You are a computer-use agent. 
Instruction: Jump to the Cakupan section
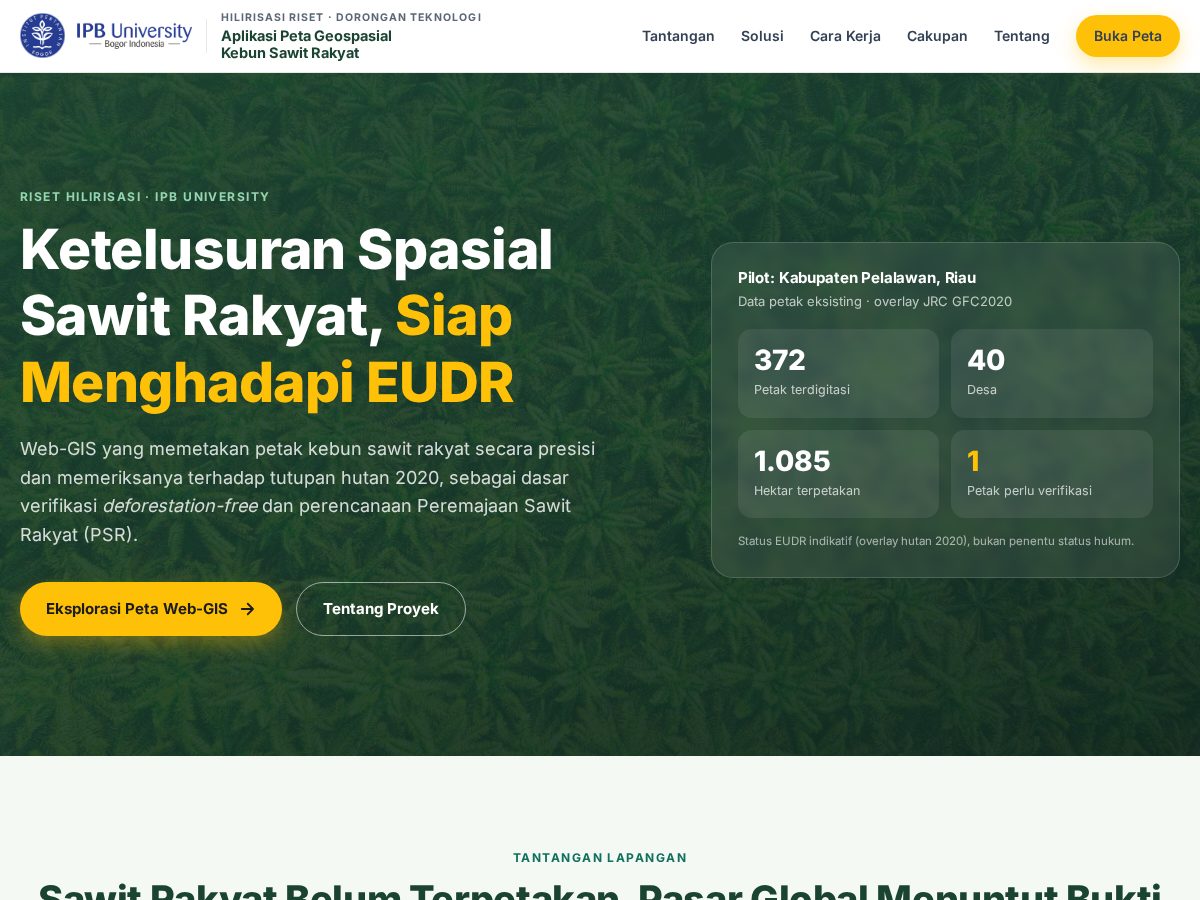(937, 36)
